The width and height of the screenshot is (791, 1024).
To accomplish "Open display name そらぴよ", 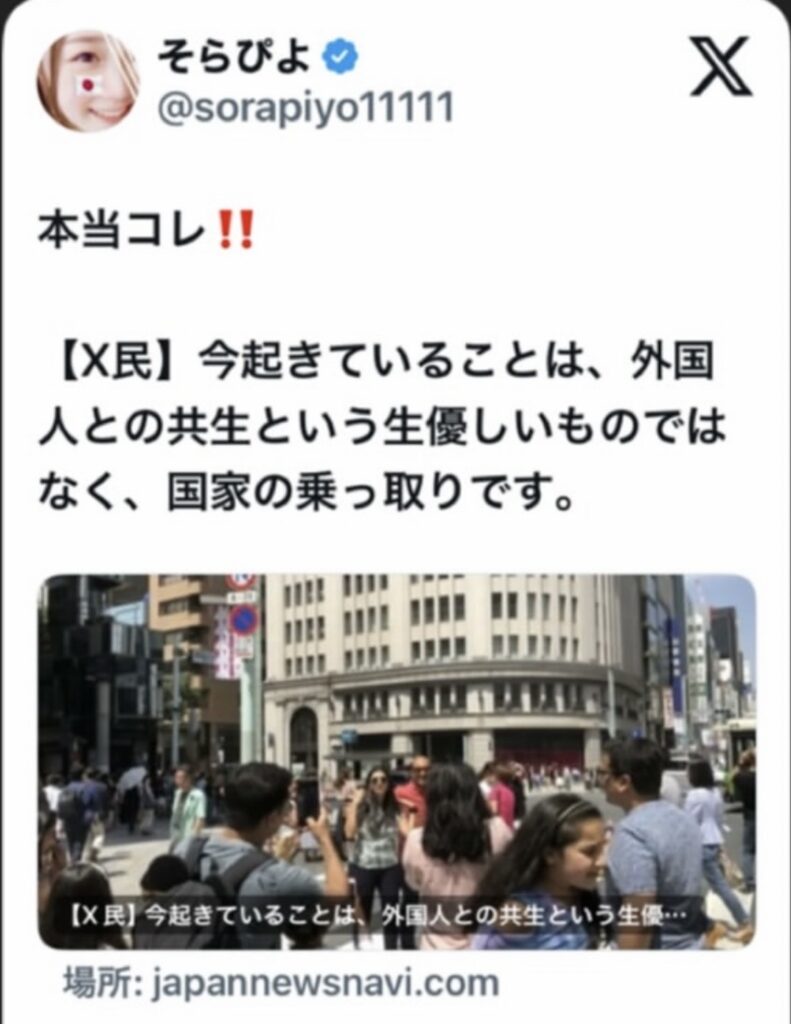I will (236, 57).
